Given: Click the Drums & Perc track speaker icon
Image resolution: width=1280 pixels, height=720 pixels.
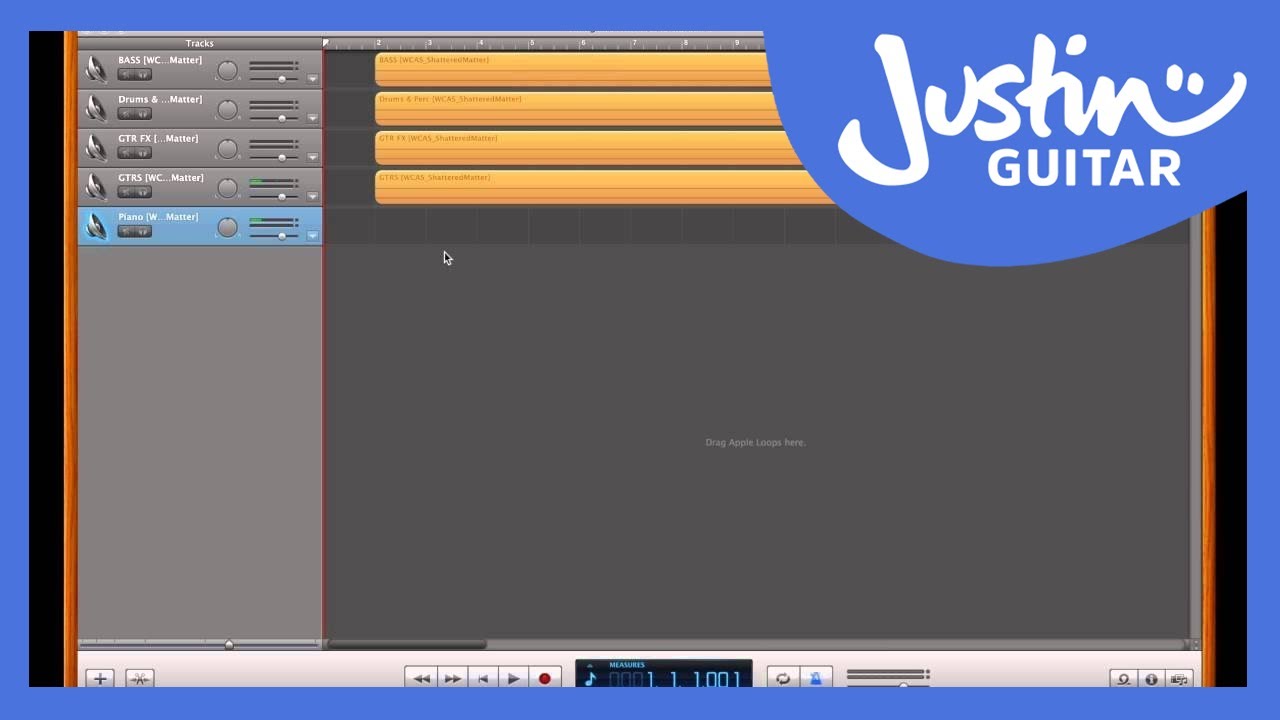Looking at the screenshot, I should click(x=96, y=108).
